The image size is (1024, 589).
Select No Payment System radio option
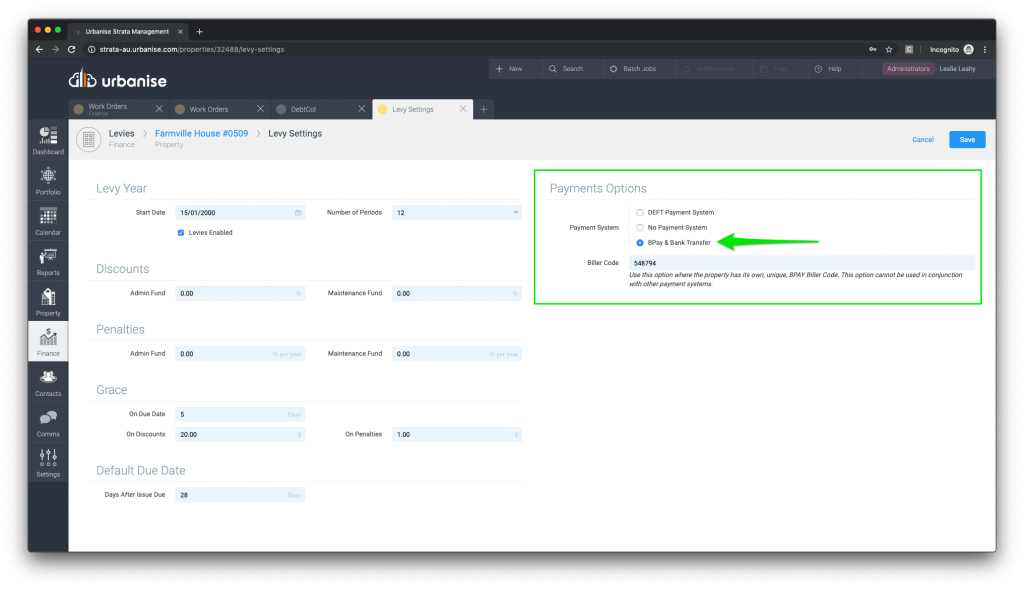tap(640, 228)
